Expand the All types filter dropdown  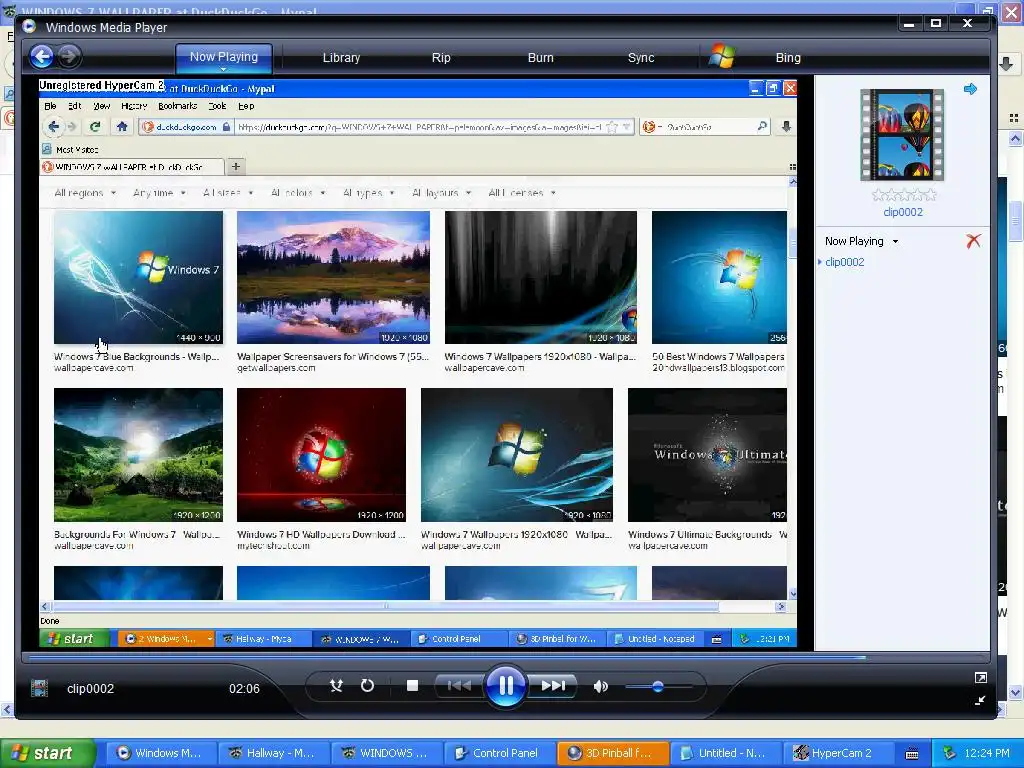[x=368, y=193]
